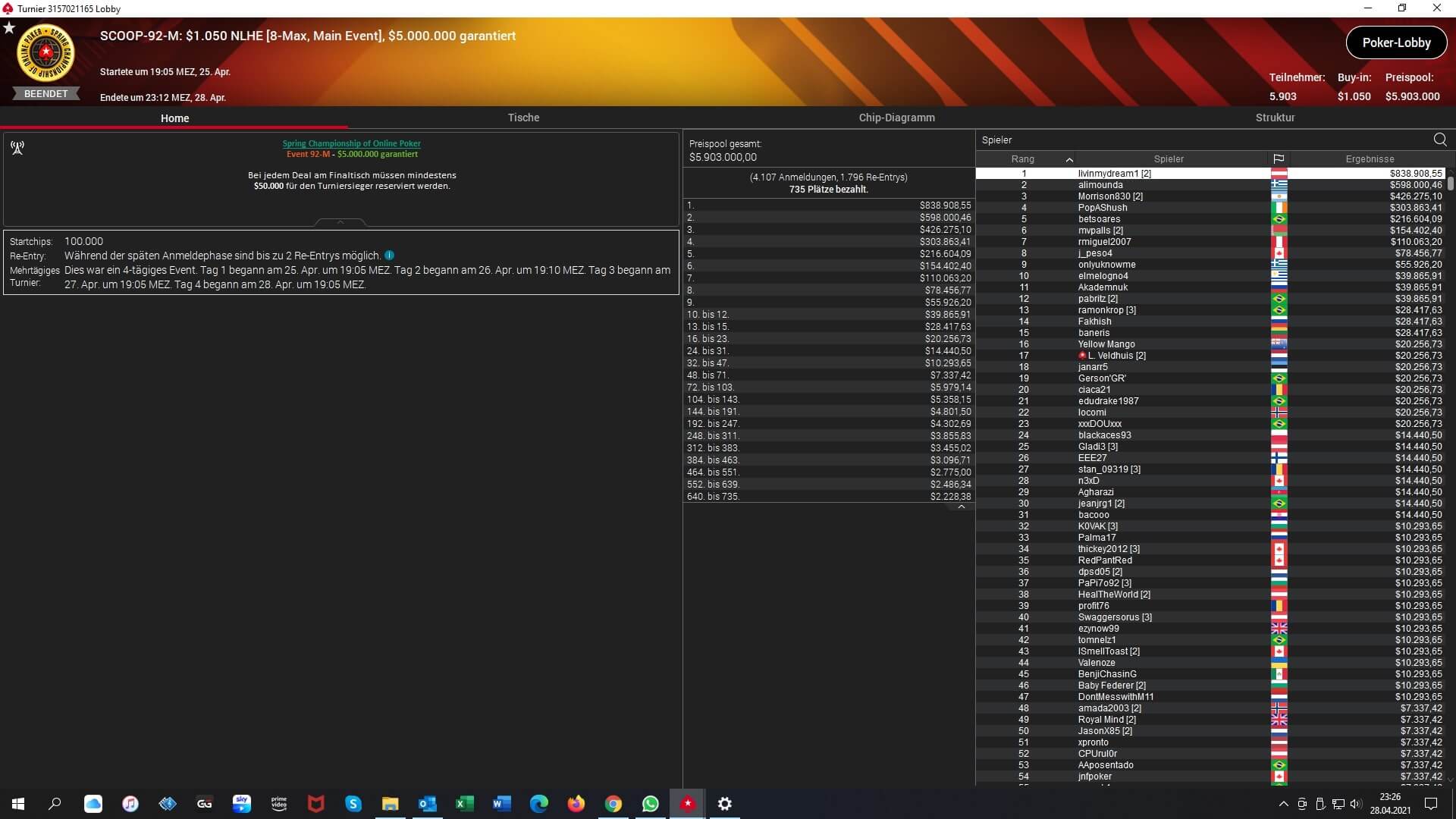Open Excel from the taskbar
Image resolution: width=1456 pixels, height=819 pixels.
click(x=464, y=804)
